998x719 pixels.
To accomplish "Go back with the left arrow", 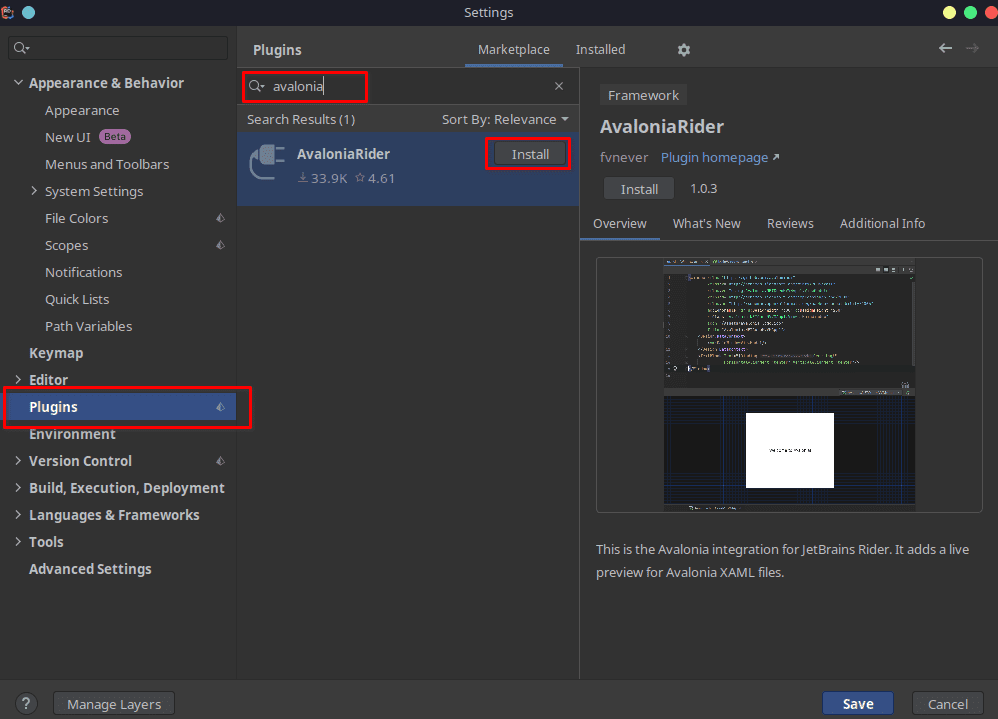I will (945, 48).
